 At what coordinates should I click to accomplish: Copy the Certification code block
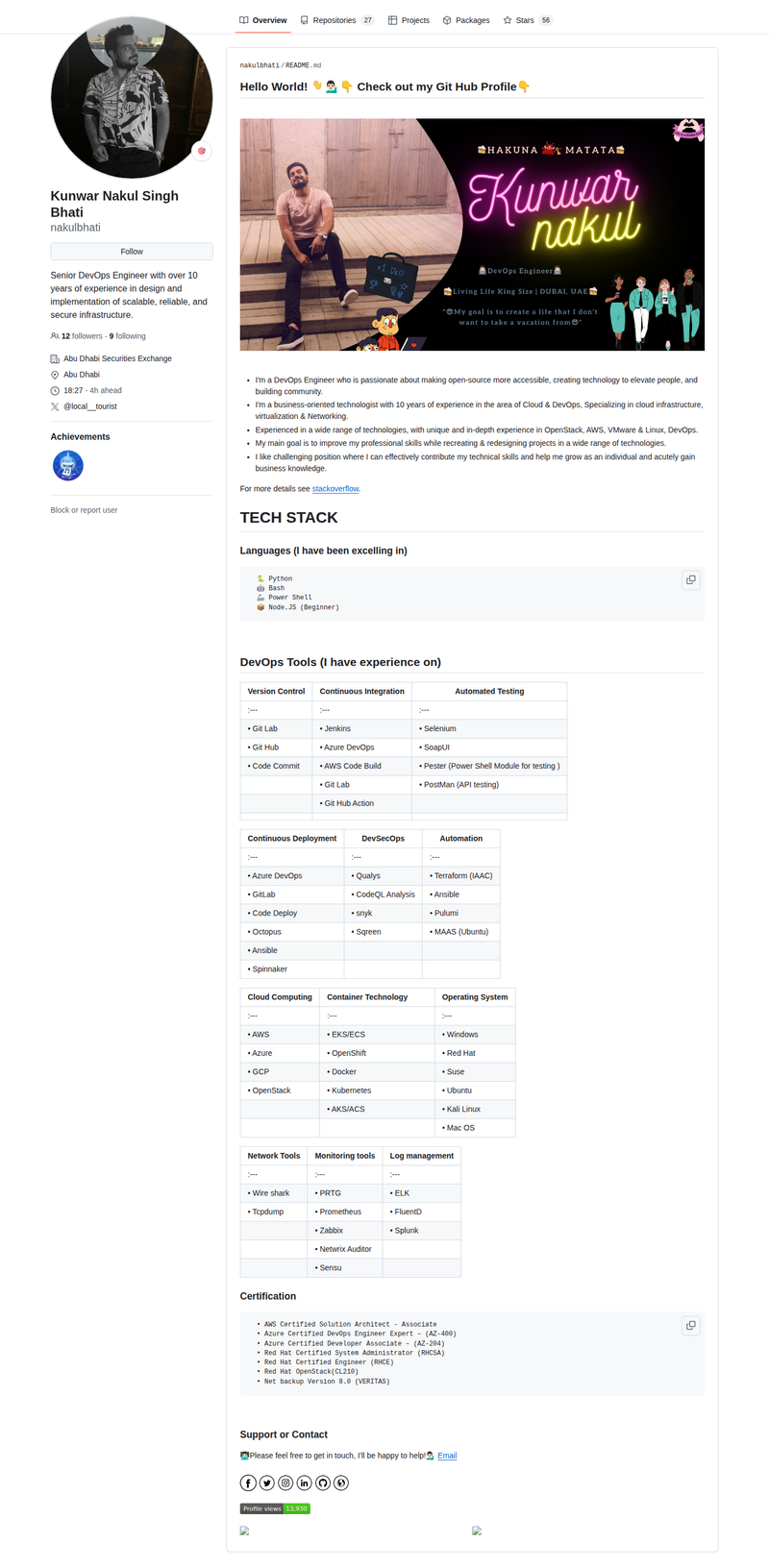[690, 1326]
